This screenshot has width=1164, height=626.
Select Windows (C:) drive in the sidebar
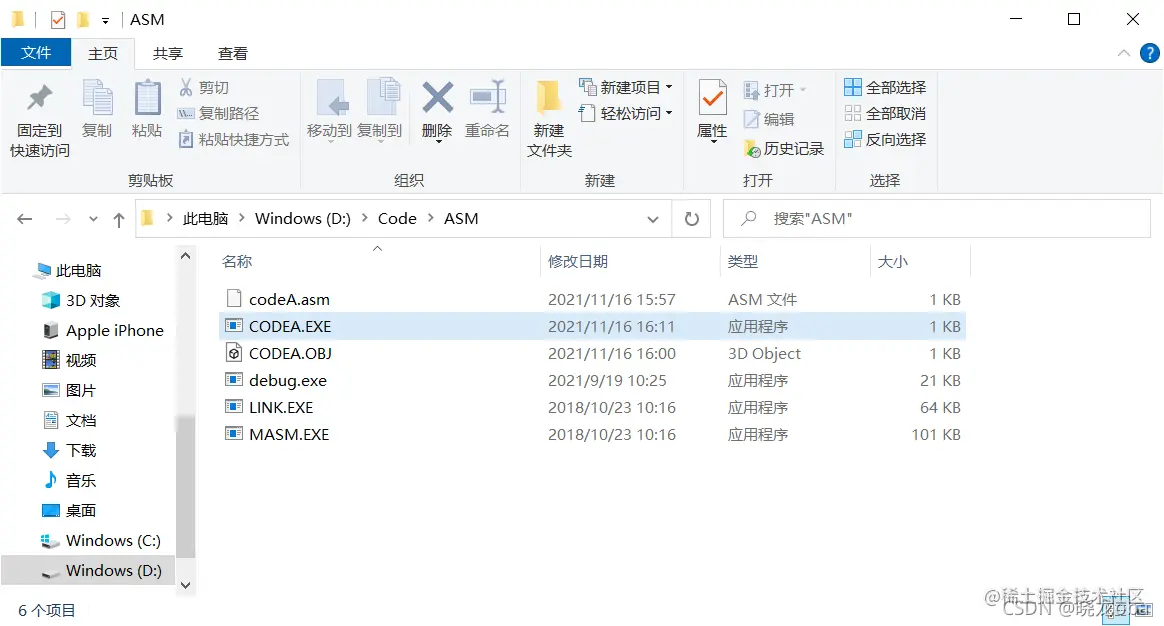(101, 541)
